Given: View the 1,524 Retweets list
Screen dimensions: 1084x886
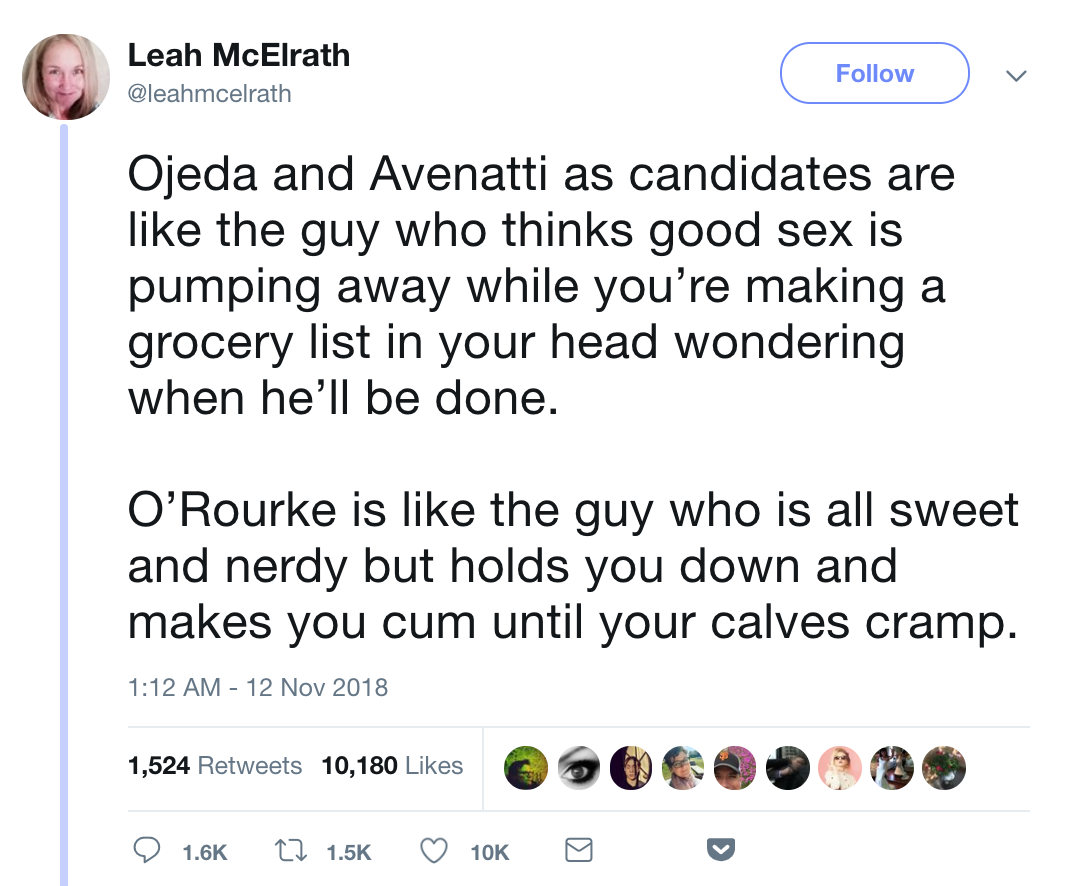Looking at the screenshot, I should (215, 766).
